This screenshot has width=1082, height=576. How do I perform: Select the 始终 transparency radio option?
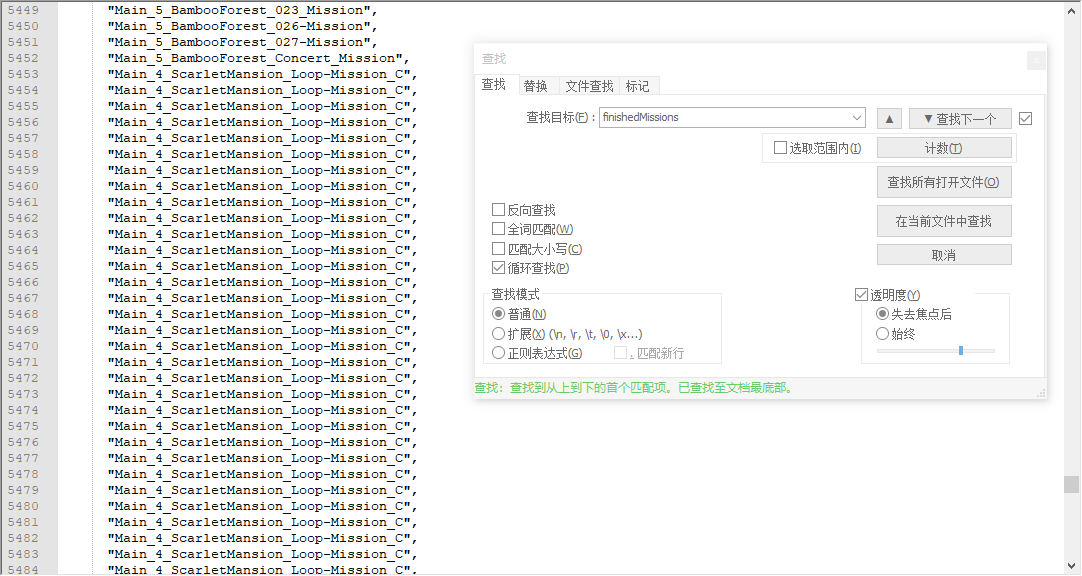(882, 334)
